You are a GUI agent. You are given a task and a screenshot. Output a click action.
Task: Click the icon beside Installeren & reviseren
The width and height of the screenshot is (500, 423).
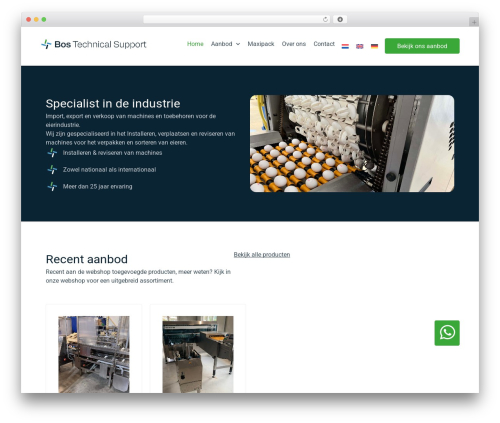click(x=52, y=153)
